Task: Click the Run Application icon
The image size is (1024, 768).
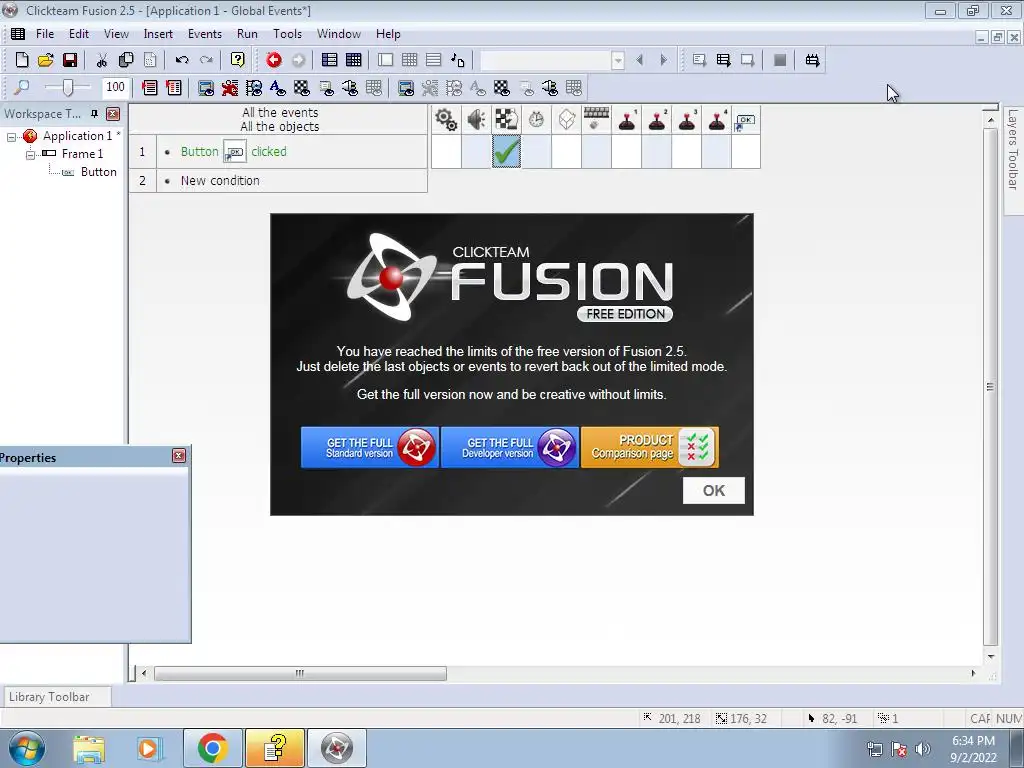Action: (723, 60)
